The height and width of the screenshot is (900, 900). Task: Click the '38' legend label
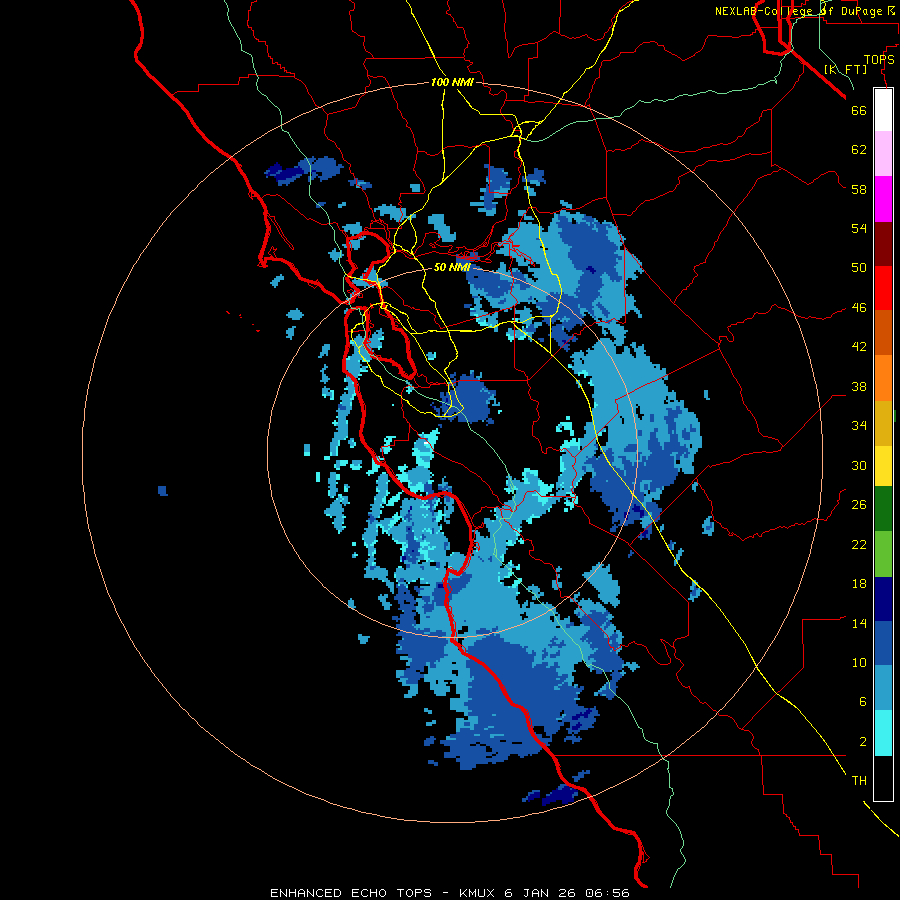[859, 386]
